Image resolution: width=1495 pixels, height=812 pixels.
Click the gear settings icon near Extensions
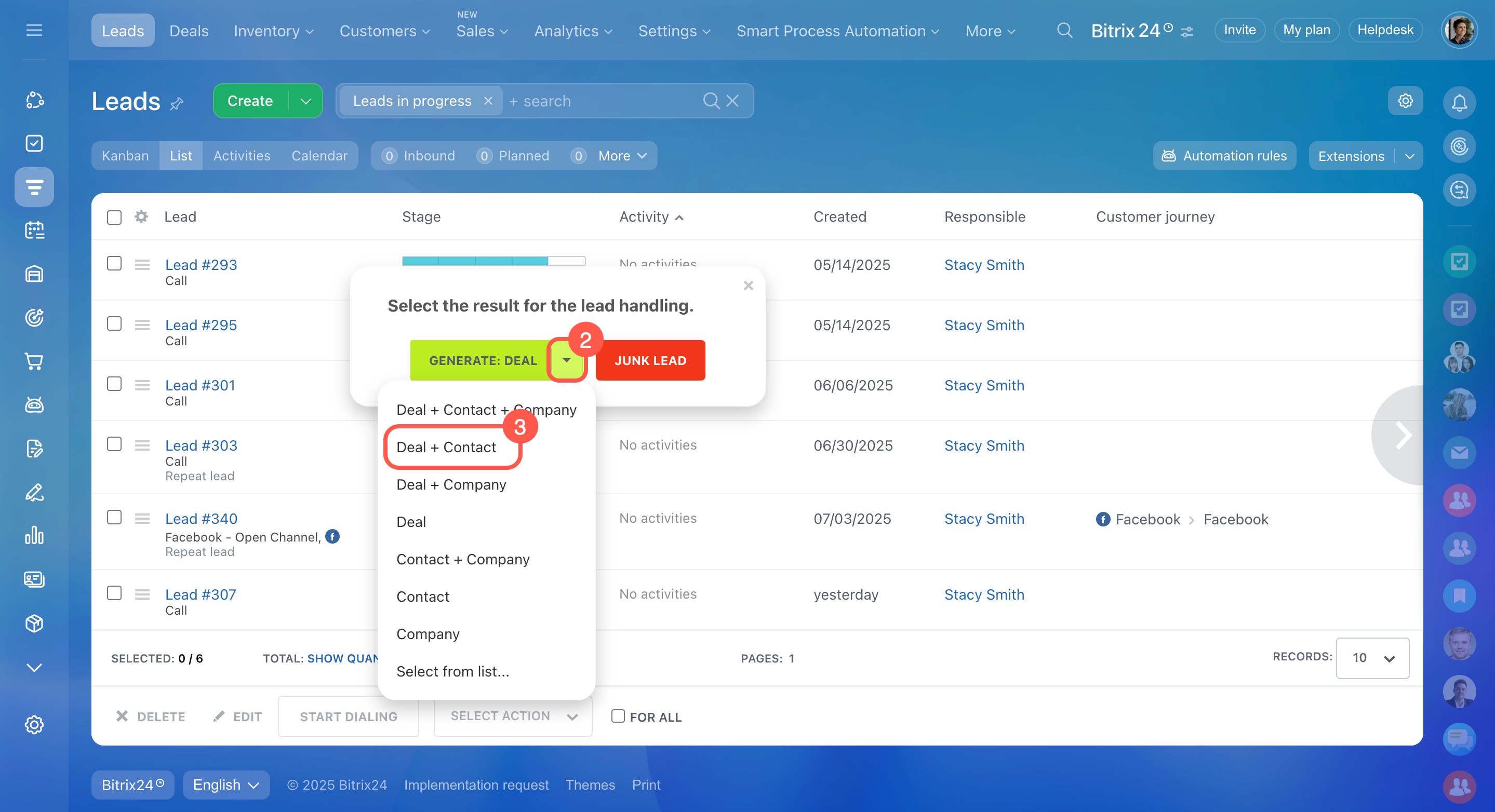point(1405,101)
